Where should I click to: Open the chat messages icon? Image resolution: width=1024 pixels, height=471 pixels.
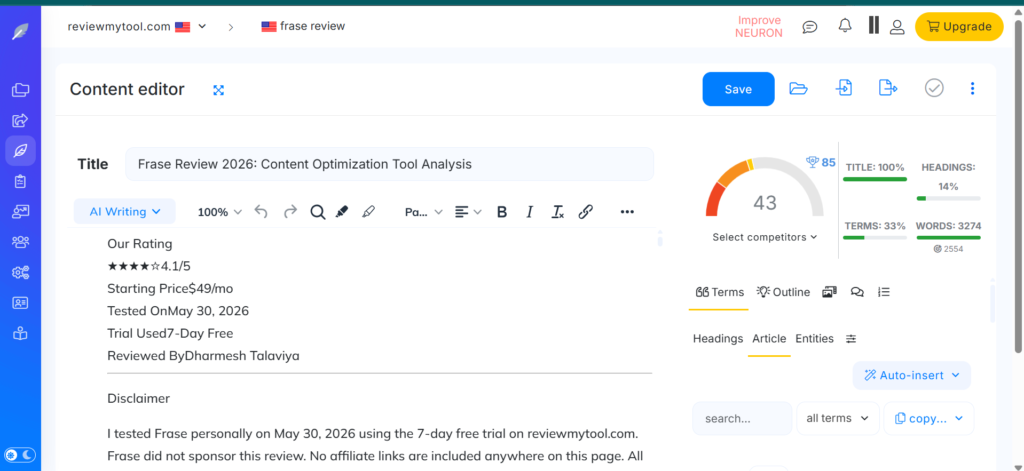pos(810,27)
